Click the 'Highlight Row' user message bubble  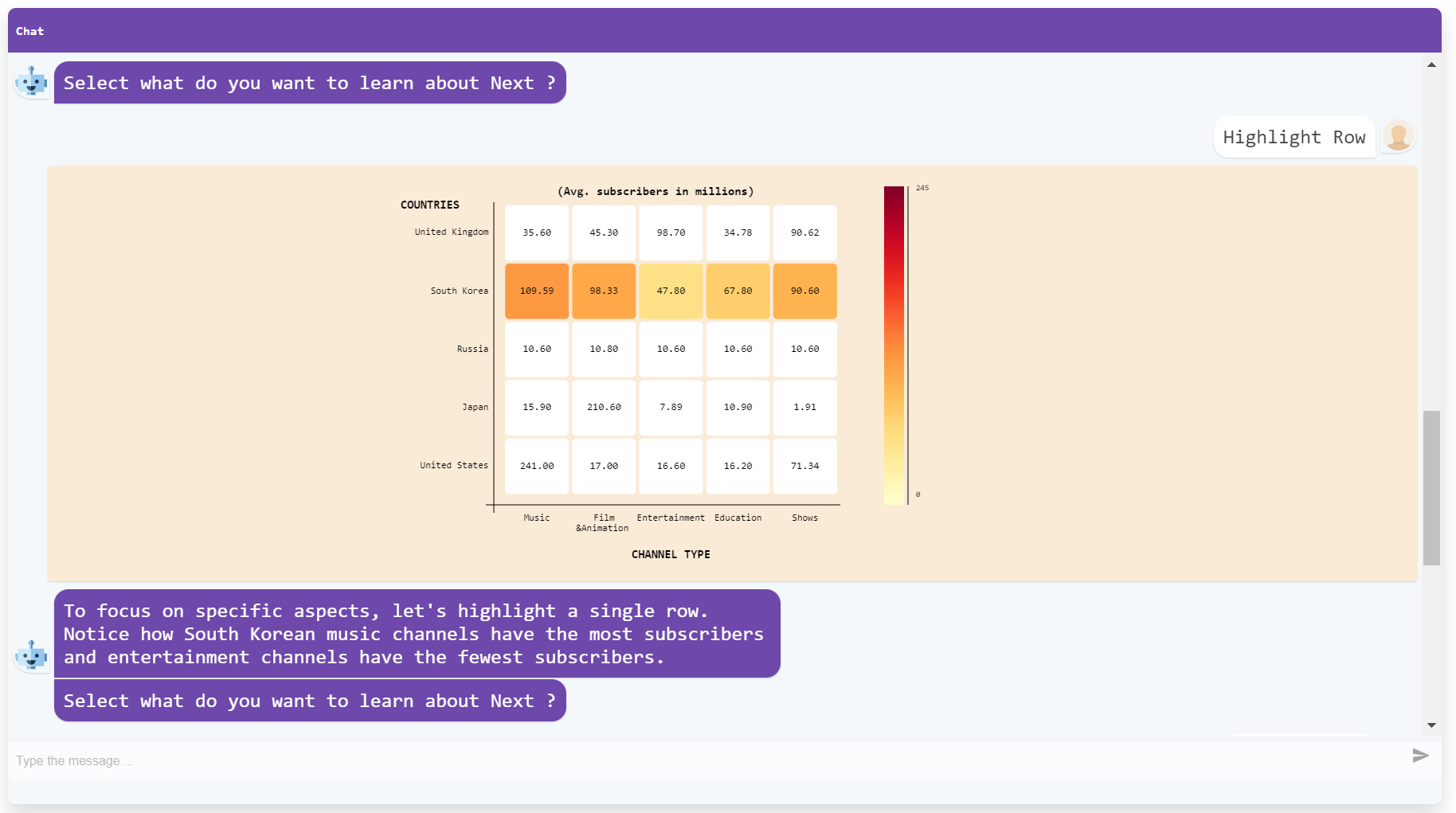[x=1294, y=137]
